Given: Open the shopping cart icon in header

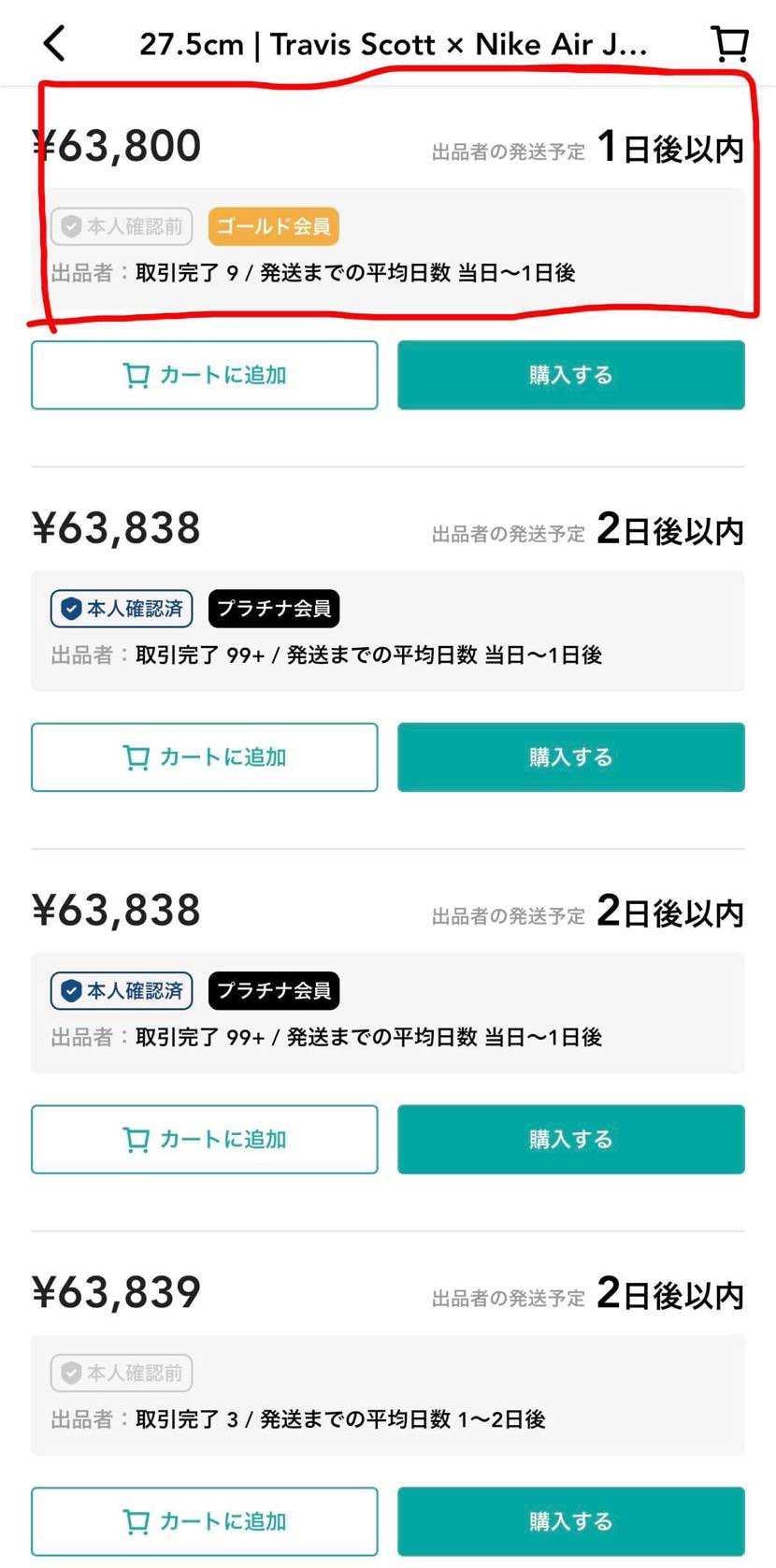Looking at the screenshot, I should coord(729,43).
